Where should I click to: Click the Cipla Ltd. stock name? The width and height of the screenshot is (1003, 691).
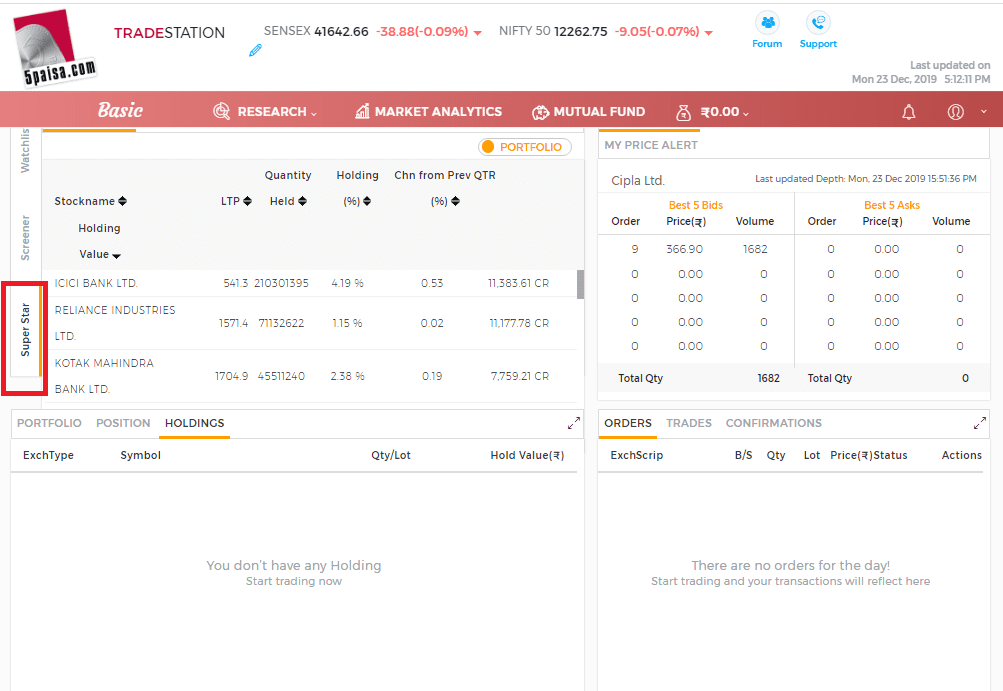tap(638, 180)
